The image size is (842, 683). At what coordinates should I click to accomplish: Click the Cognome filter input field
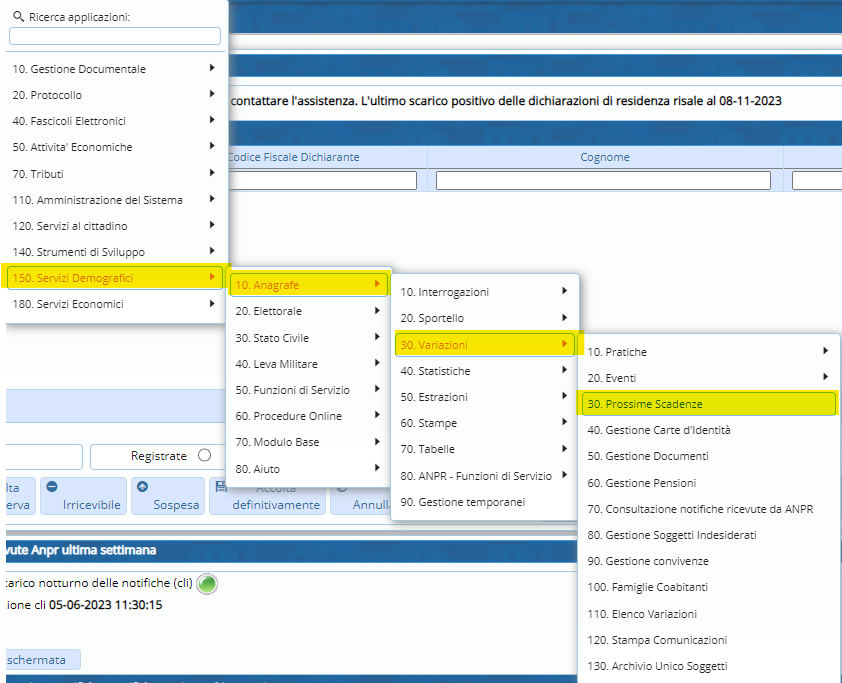click(x=603, y=180)
